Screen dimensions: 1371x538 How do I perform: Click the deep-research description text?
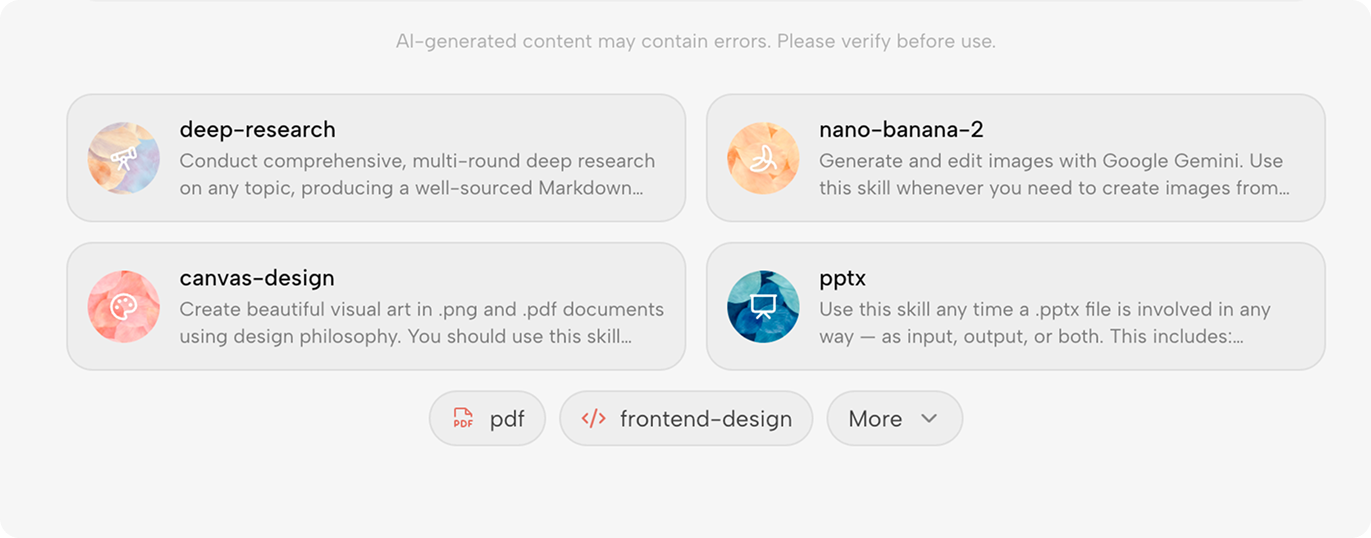[417, 174]
